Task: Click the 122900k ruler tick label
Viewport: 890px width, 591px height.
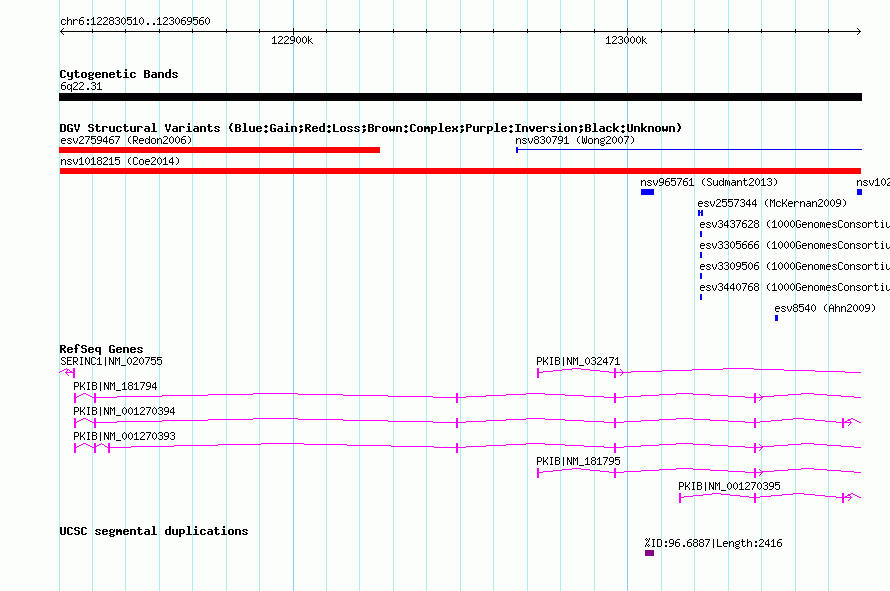Action: click(x=292, y=40)
